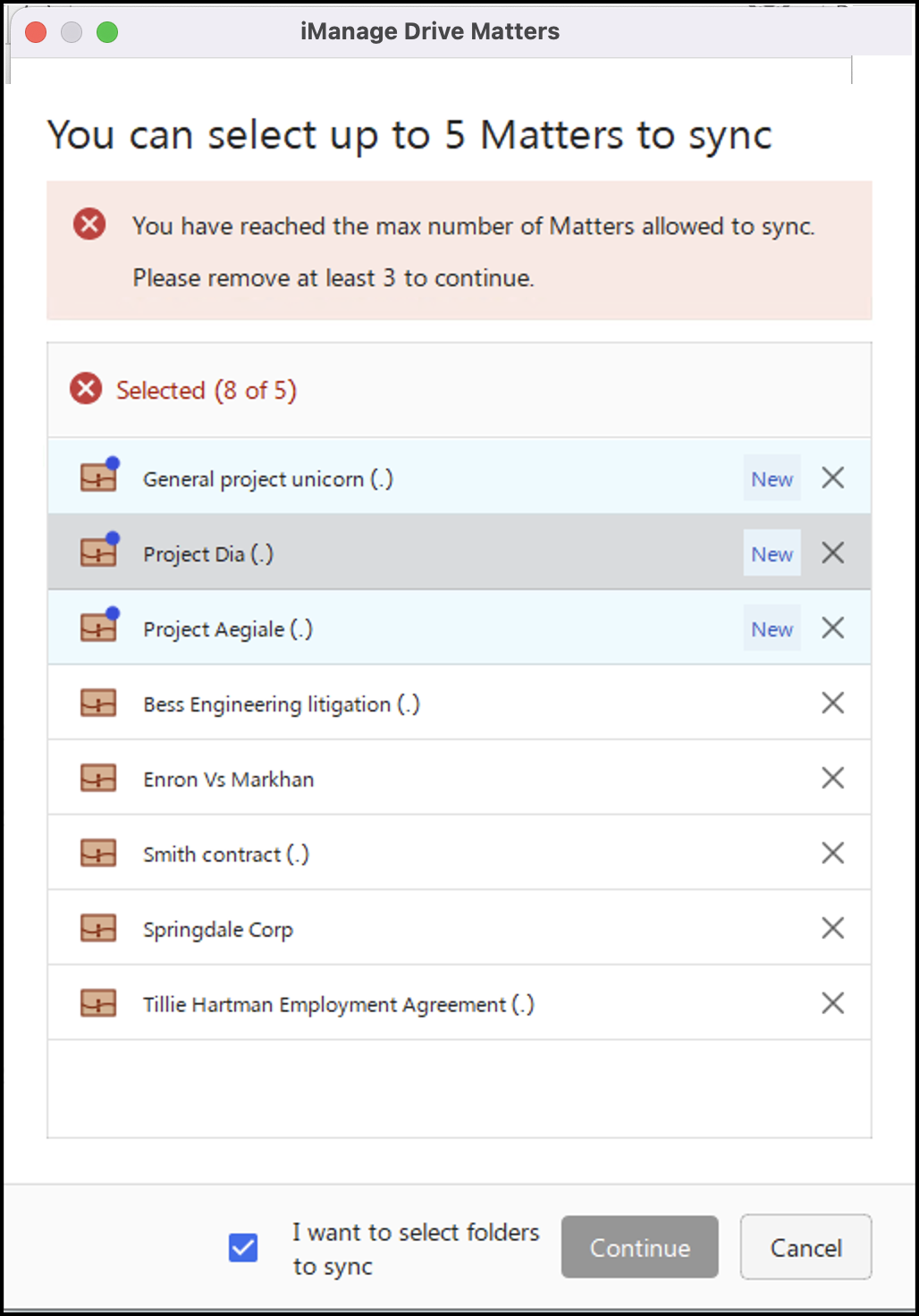Remove Tillie Hartman Employment Agreement matter
The height and width of the screenshot is (1316, 919).
pos(832,1004)
